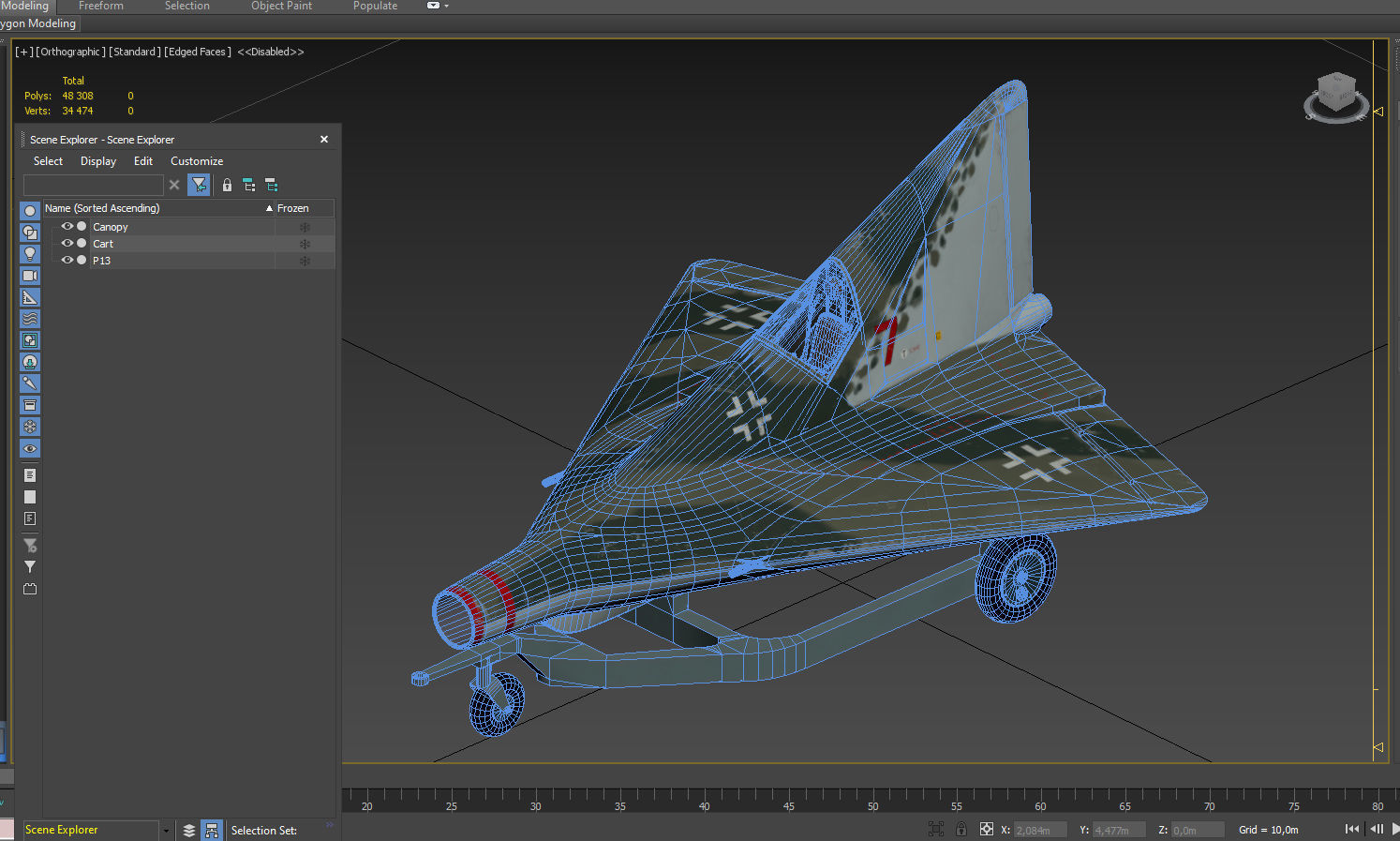The image size is (1400, 841).
Task: Toggle the frozen objects display filter (snowflake)
Action: click(30, 427)
